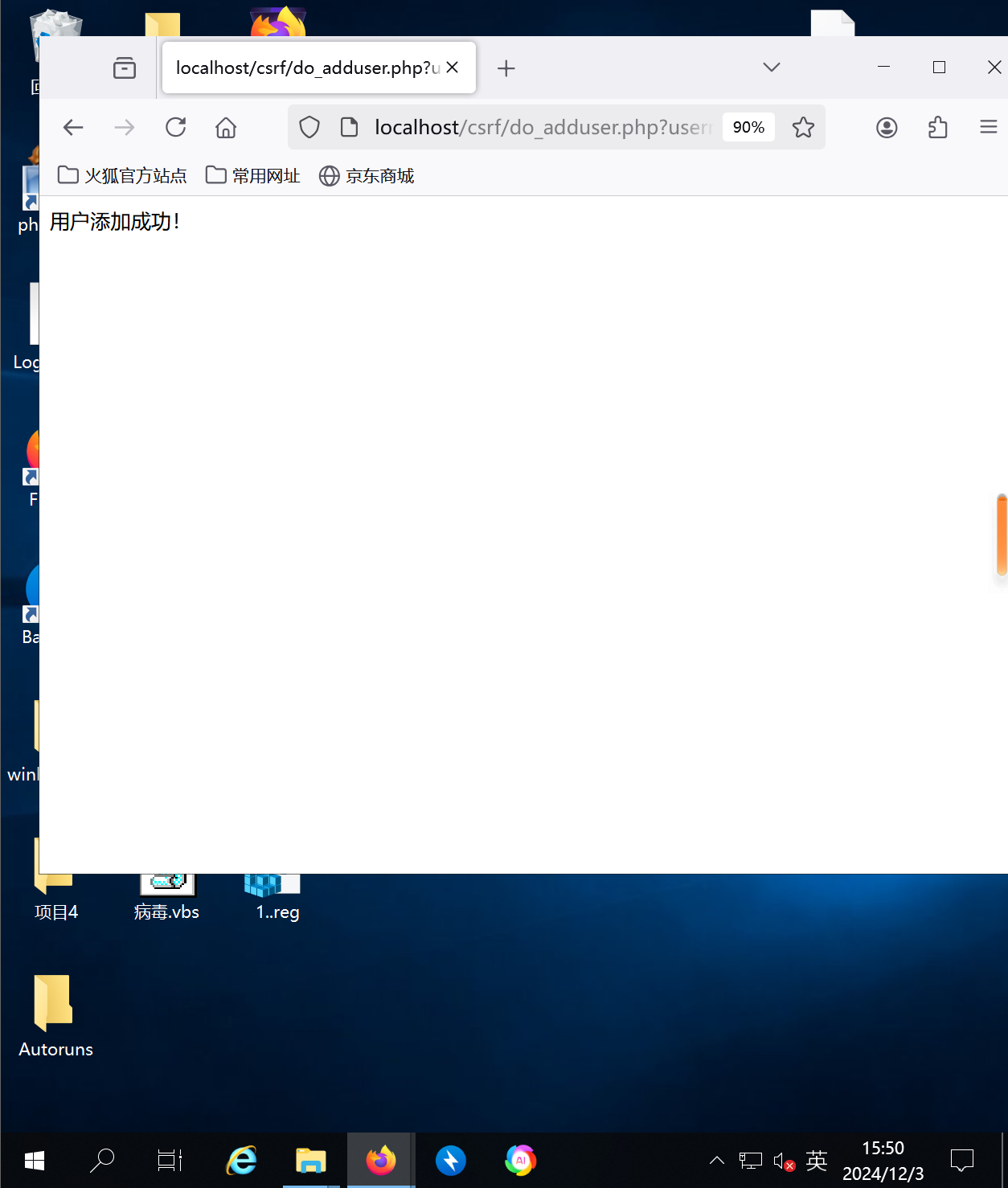The height and width of the screenshot is (1188, 1008).
Task: Open Task View on taskbar
Action: pos(170,1161)
